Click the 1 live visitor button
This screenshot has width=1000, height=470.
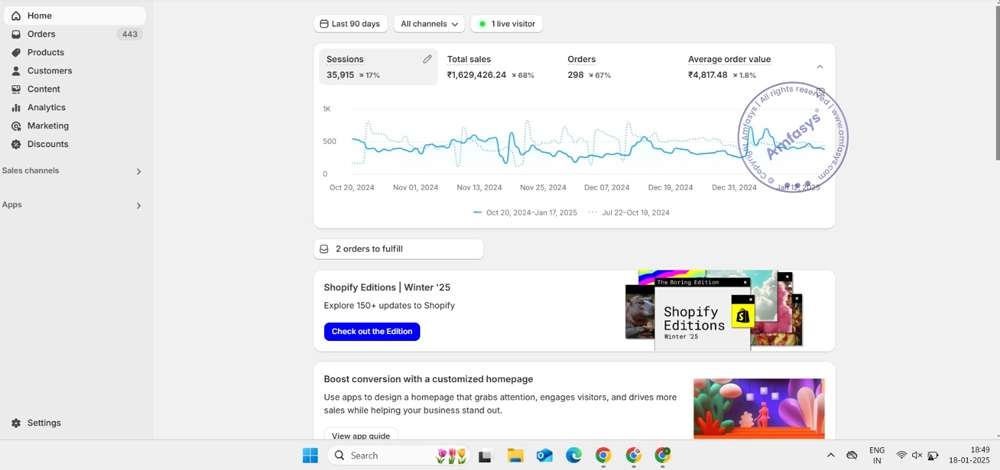pyautogui.click(x=507, y=24)
